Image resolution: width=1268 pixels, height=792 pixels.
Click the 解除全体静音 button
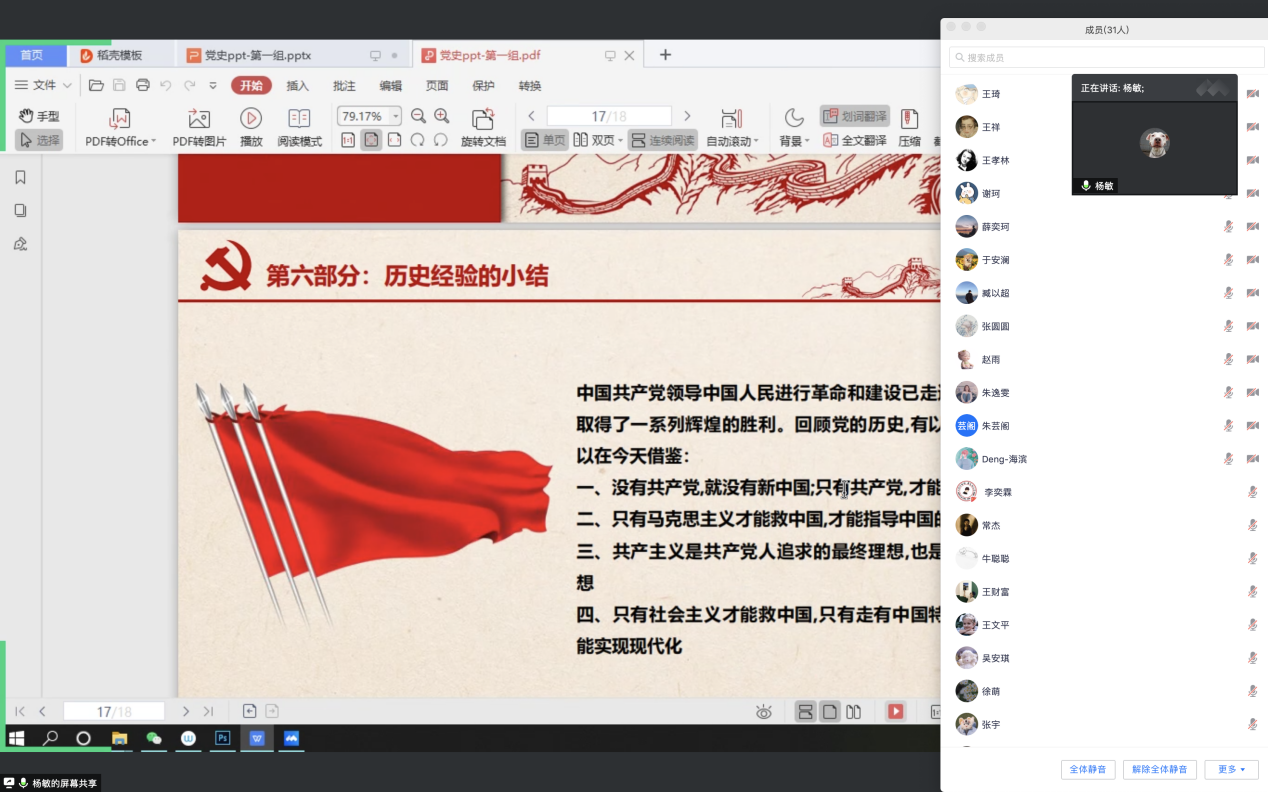coord(1159,769)
